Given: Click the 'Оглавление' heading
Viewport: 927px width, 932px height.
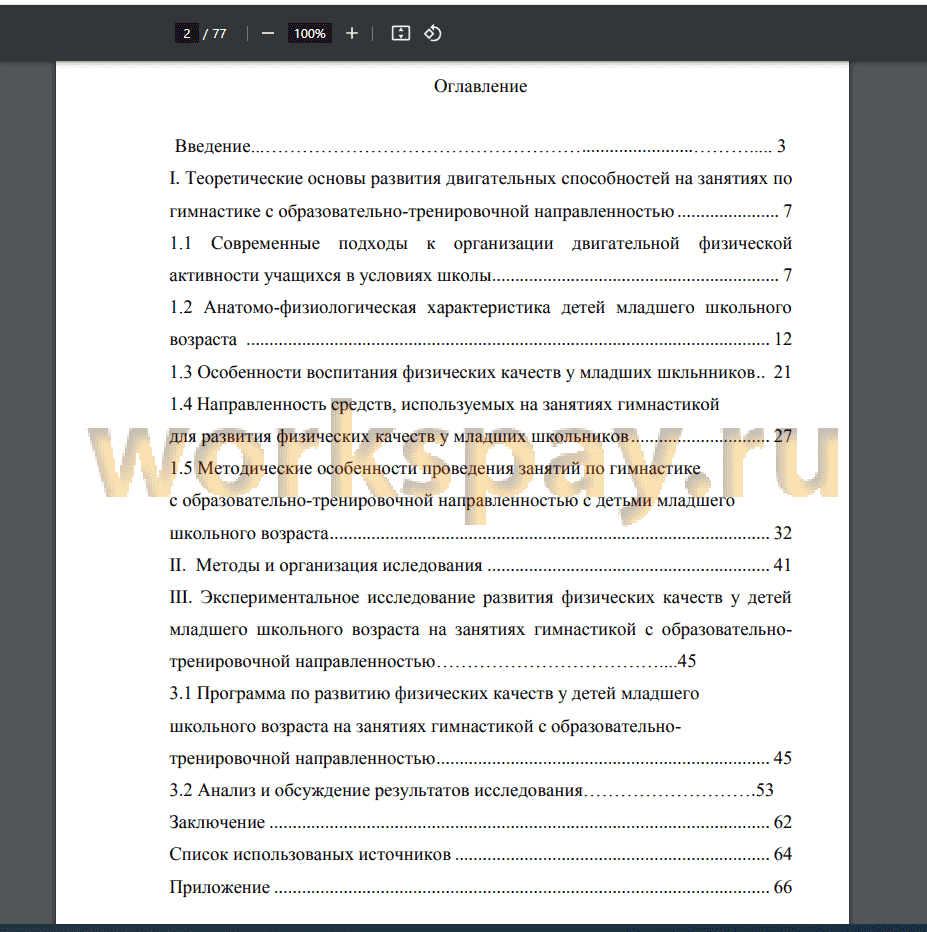Looking at the screenshot, I should 480,86.
